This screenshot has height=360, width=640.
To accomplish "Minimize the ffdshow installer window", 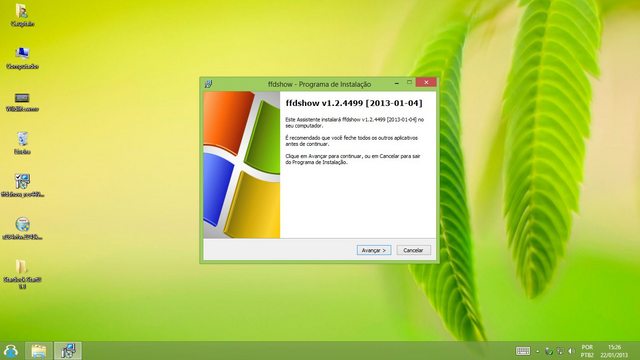I will pos(397,83).
